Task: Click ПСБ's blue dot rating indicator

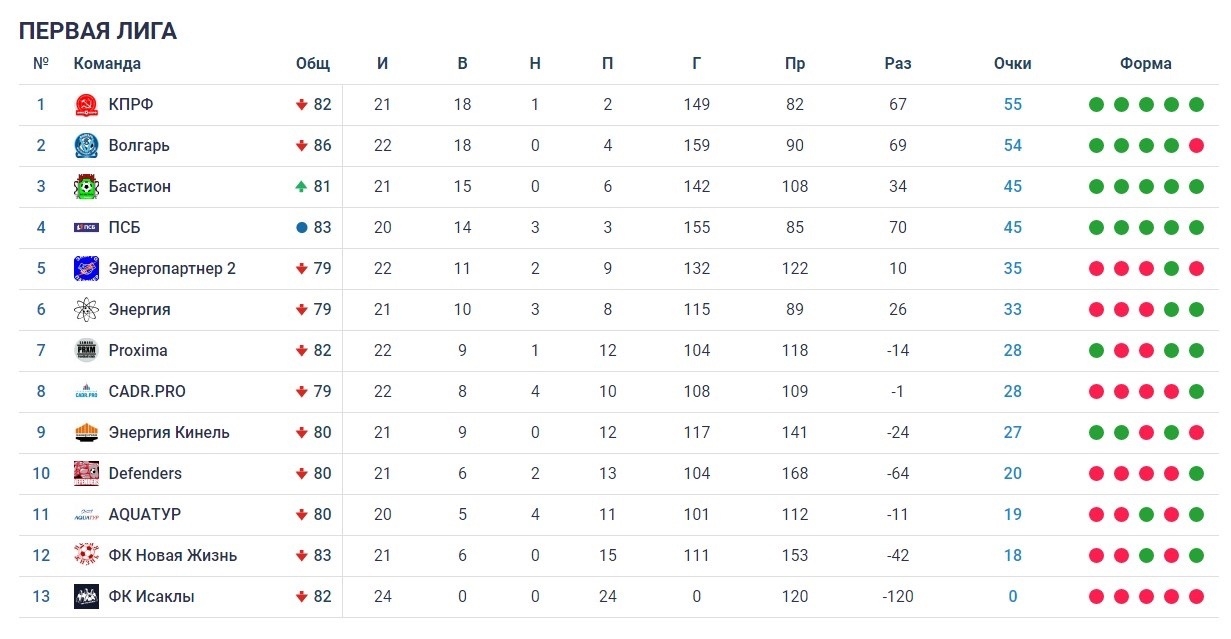Action: (302, 228)
